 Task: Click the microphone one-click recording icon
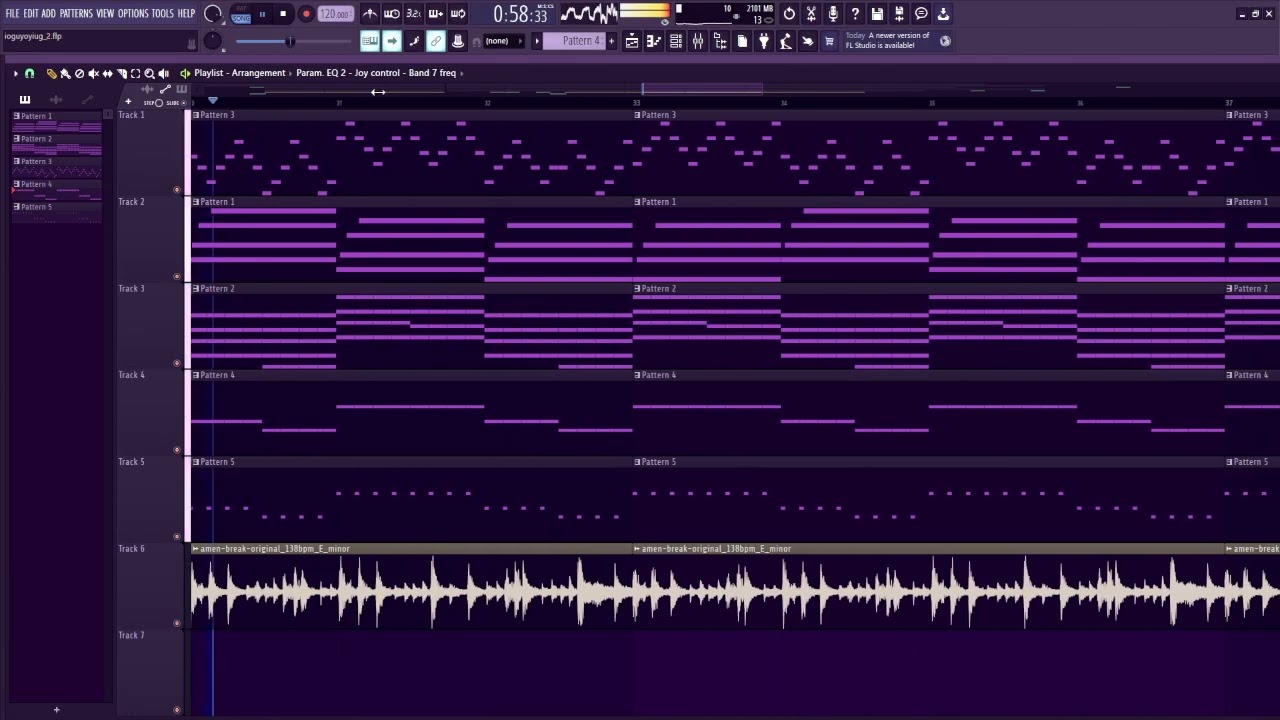(x=833, y=14)
